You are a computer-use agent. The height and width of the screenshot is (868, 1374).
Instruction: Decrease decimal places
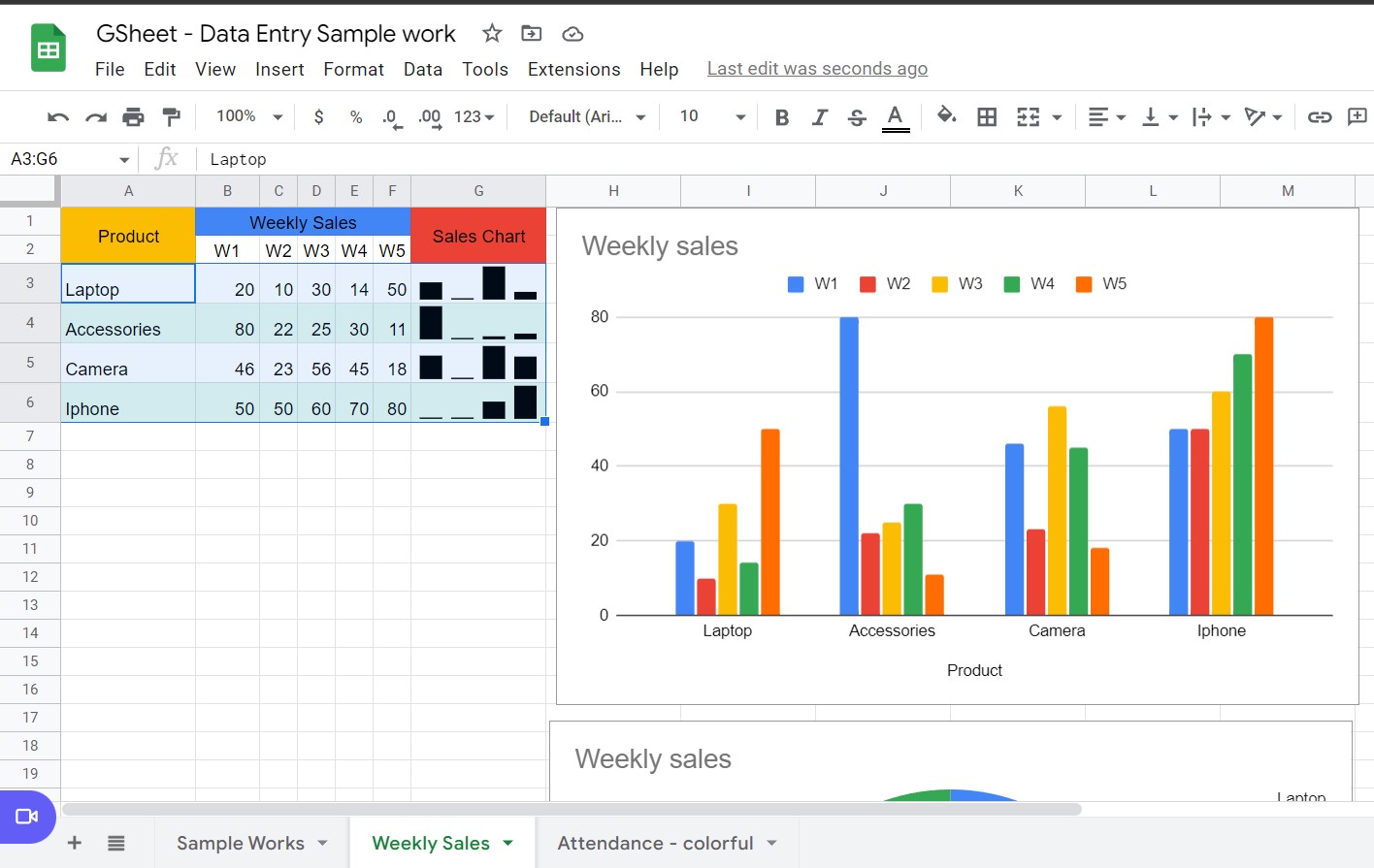392,118
